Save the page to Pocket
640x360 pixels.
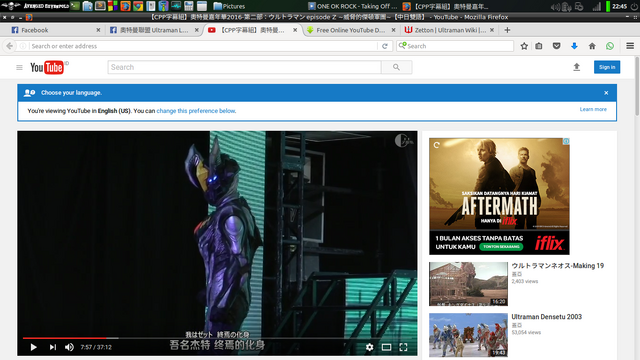pyautogui.click(x=556, y=46)
